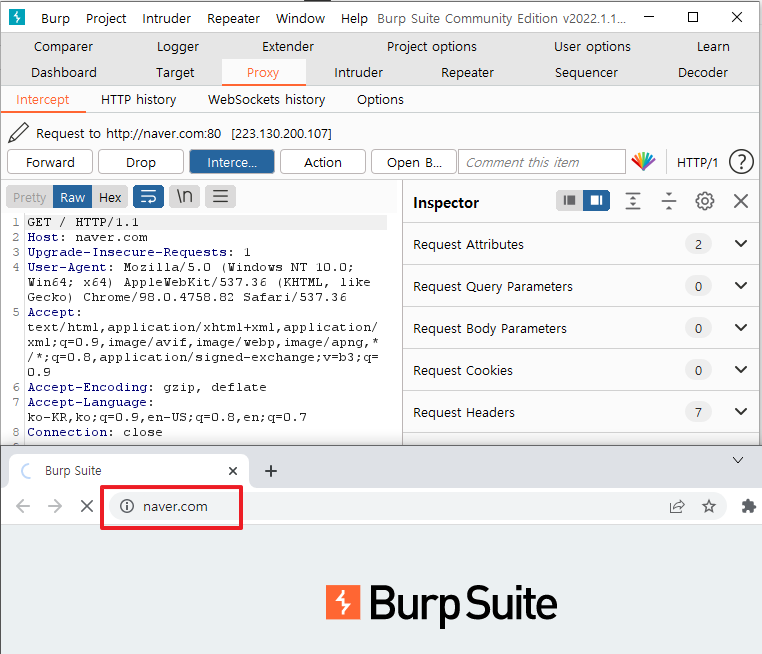Click the Drop button
The image size is (762, 654).
point(141,162)
